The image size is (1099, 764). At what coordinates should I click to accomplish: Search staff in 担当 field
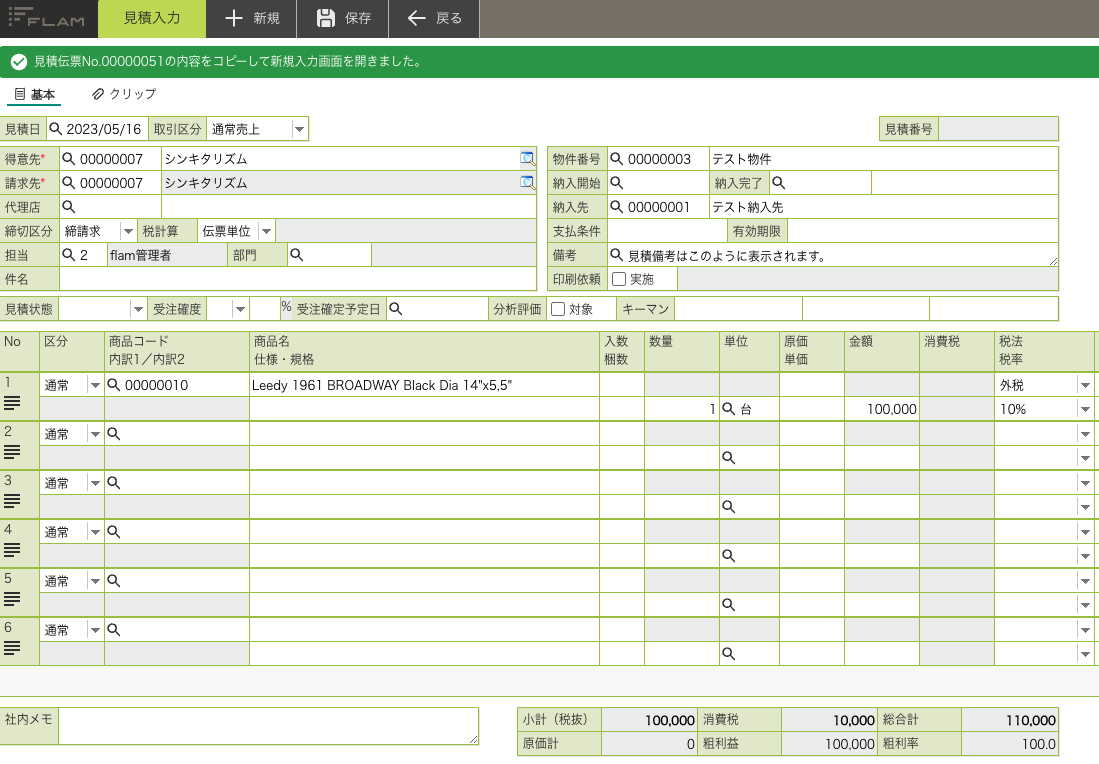click(x=69, y=254)
